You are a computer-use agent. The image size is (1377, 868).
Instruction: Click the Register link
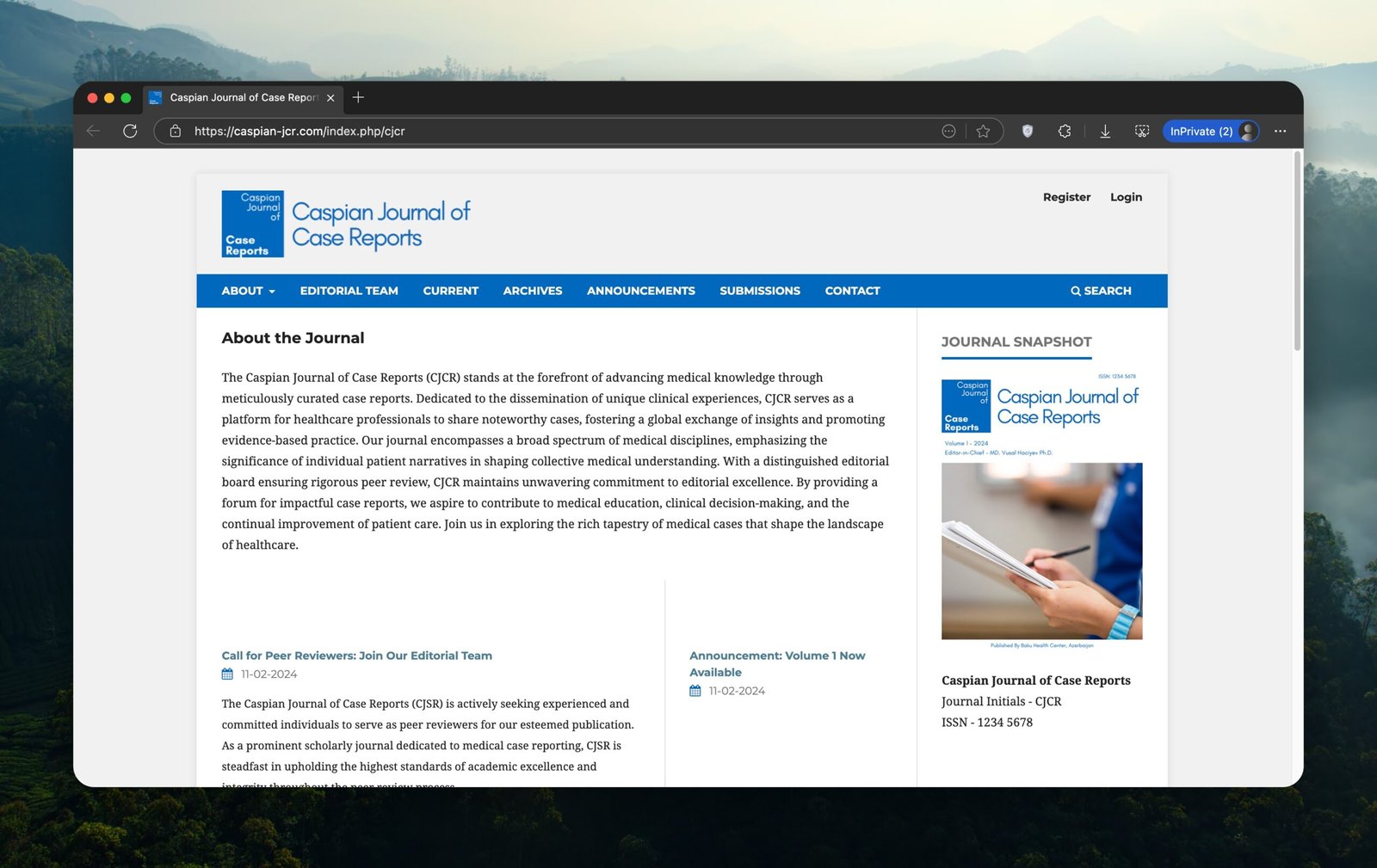click(1066, 197)
